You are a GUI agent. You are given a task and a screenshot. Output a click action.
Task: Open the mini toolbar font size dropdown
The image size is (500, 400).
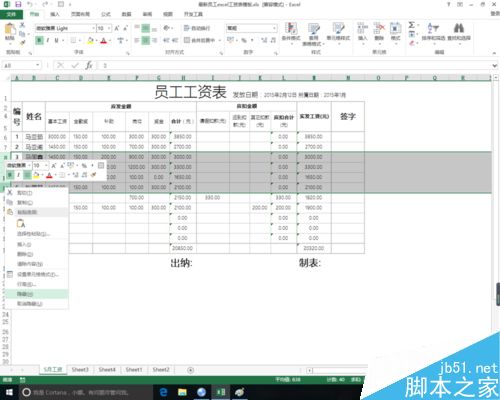click(46, 165)
